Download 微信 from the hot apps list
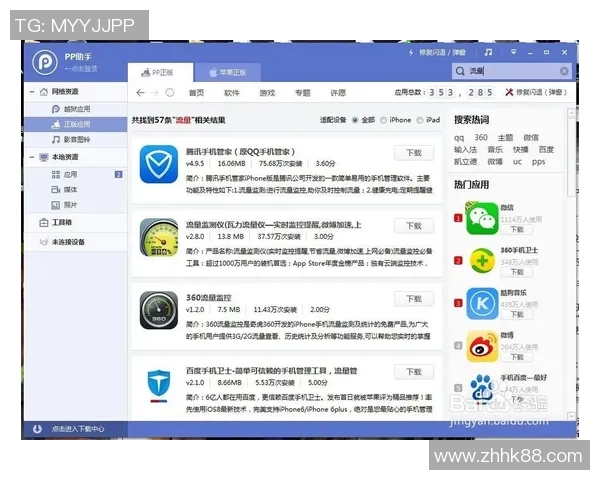Screen dimensions: 600x480 coord(517,230)
